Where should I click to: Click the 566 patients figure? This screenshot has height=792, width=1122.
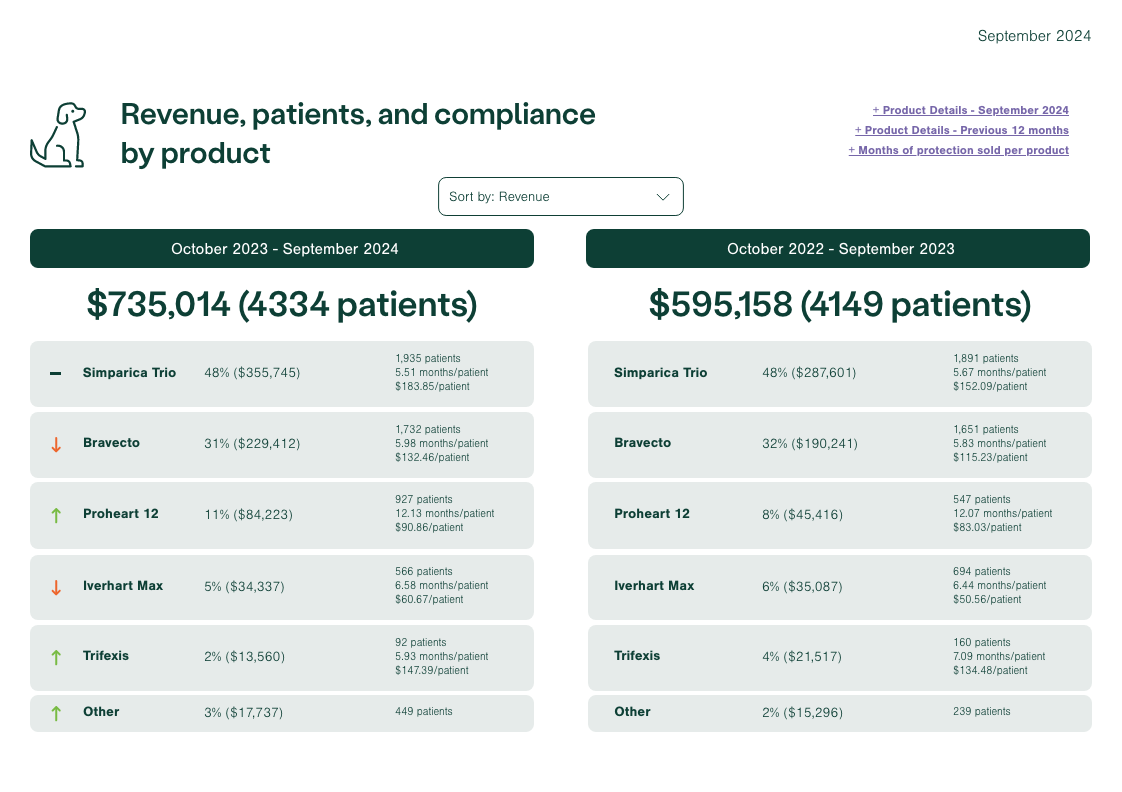(424, 572)
